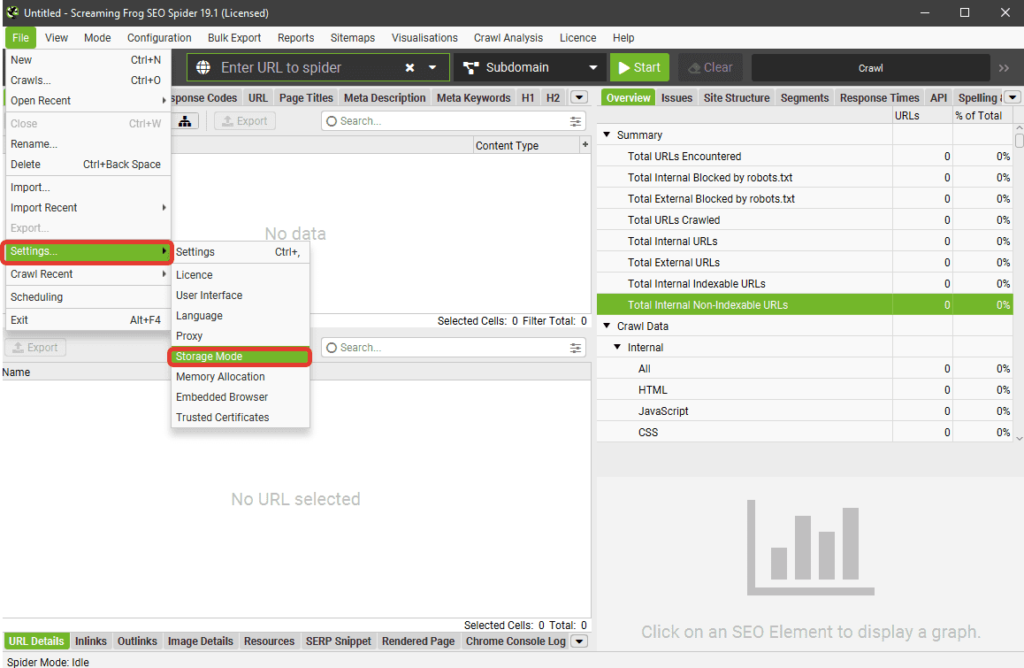Click Licence in settings submenu
Image resolution: width=1024 pixels, height=668 pixels.
coord(240,275)
